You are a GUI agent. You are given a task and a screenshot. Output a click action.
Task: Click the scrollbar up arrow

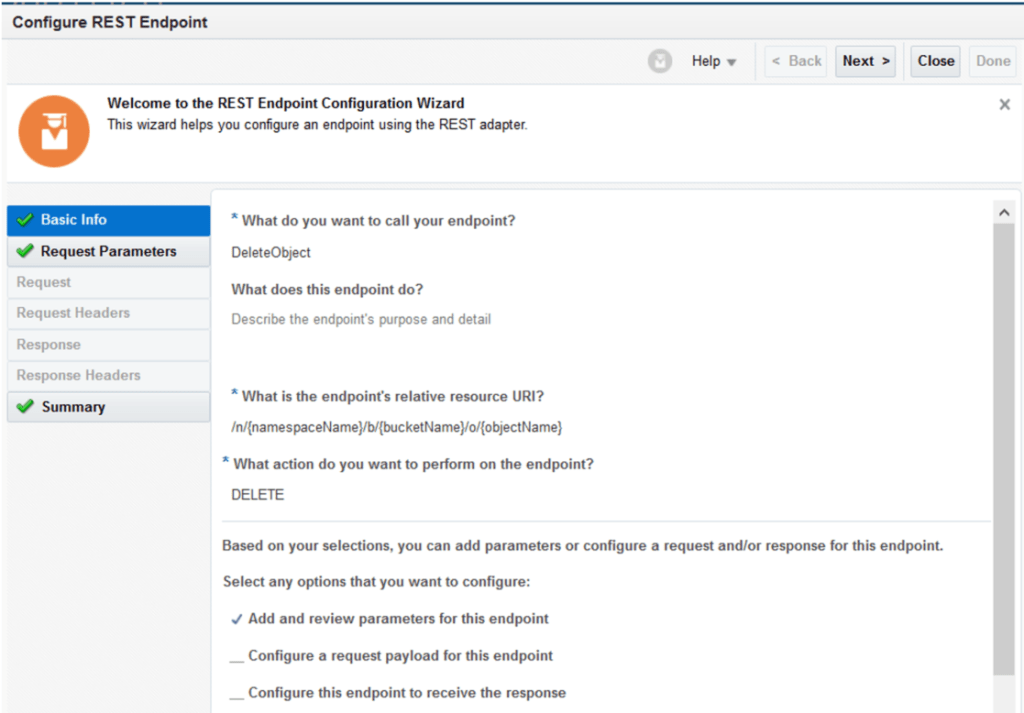pyautogui.click(x=1005, y=211)
